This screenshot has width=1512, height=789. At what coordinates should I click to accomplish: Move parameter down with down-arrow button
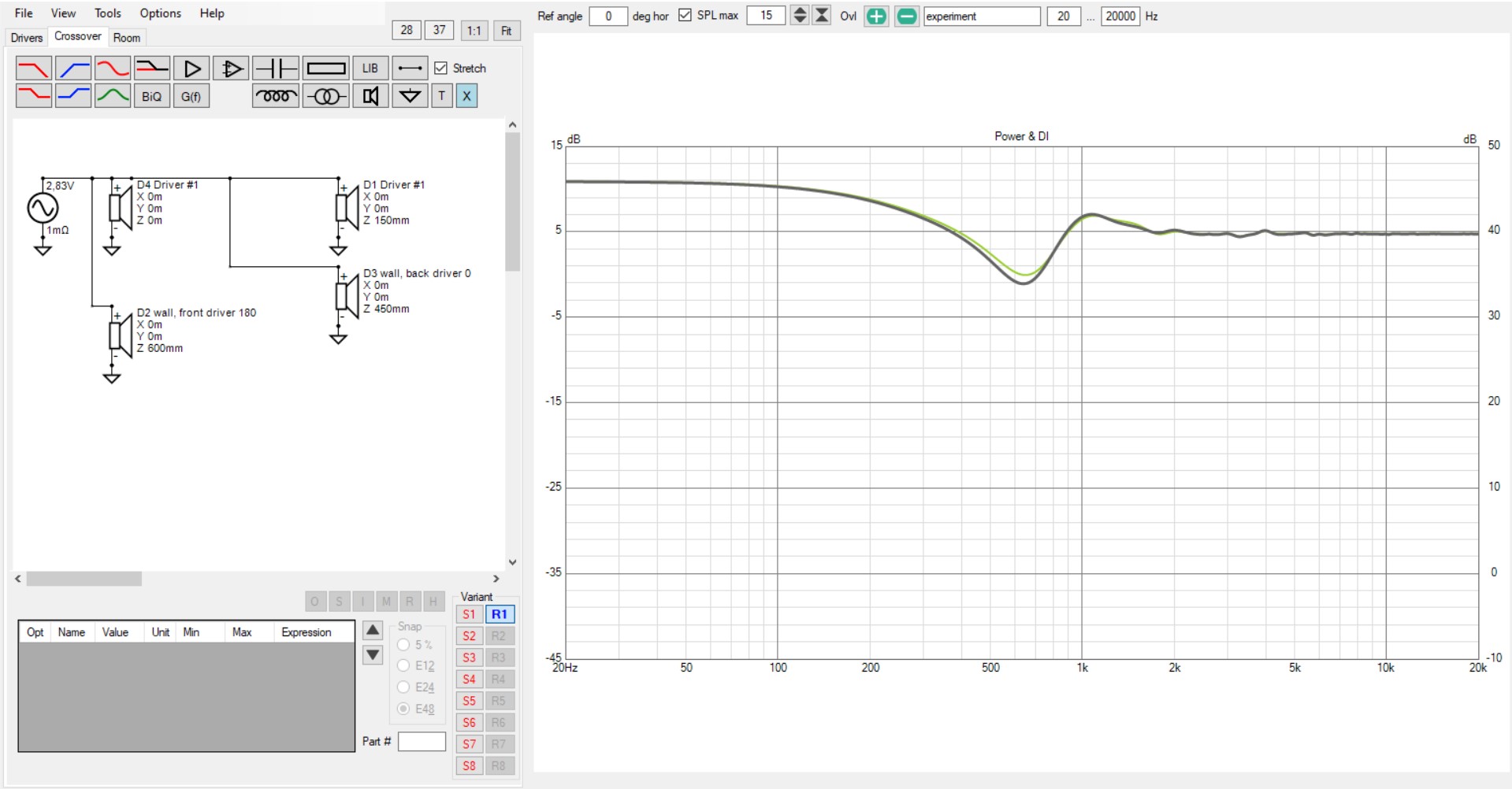point(373,654)
